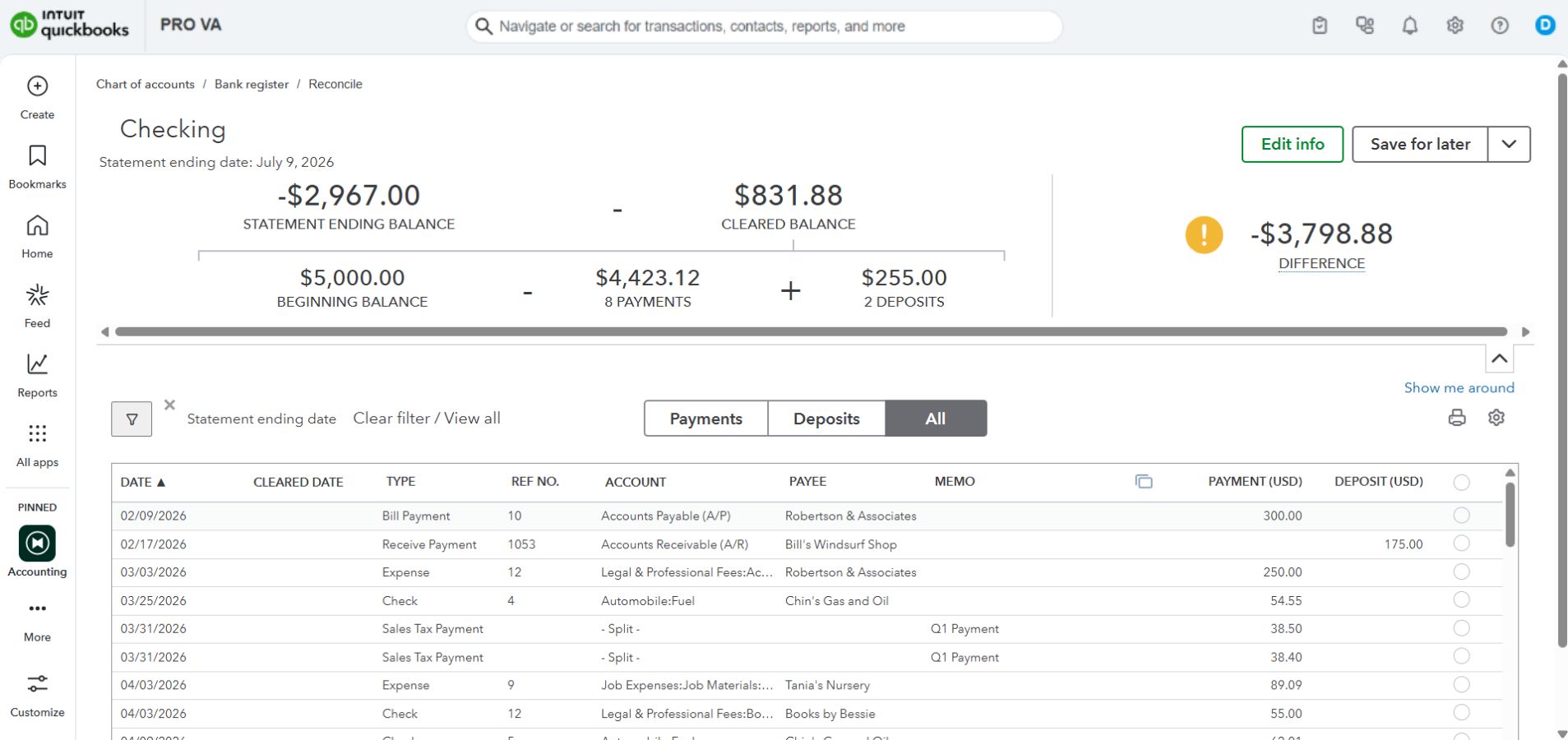Click the filter funnel icon
Viewport: 1568px width, 740px height.
pos(132,419)
